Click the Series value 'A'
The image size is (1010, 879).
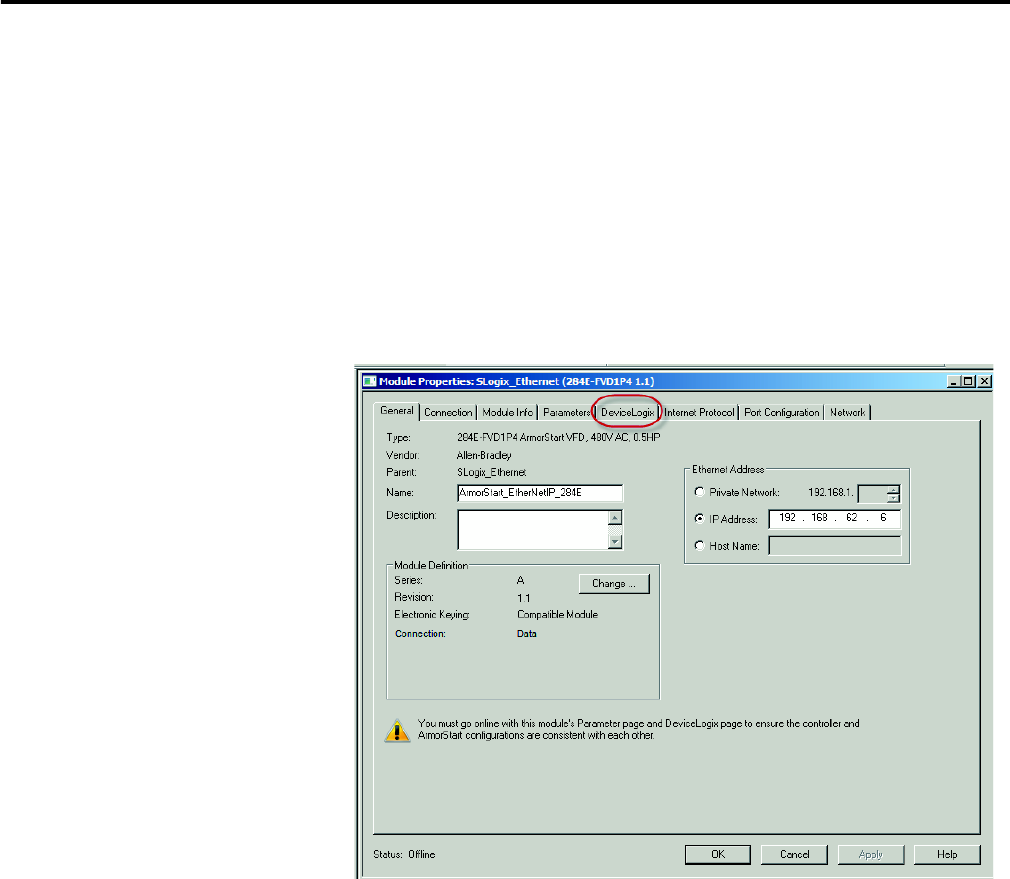pyautogui.click(x=520, y=580)
